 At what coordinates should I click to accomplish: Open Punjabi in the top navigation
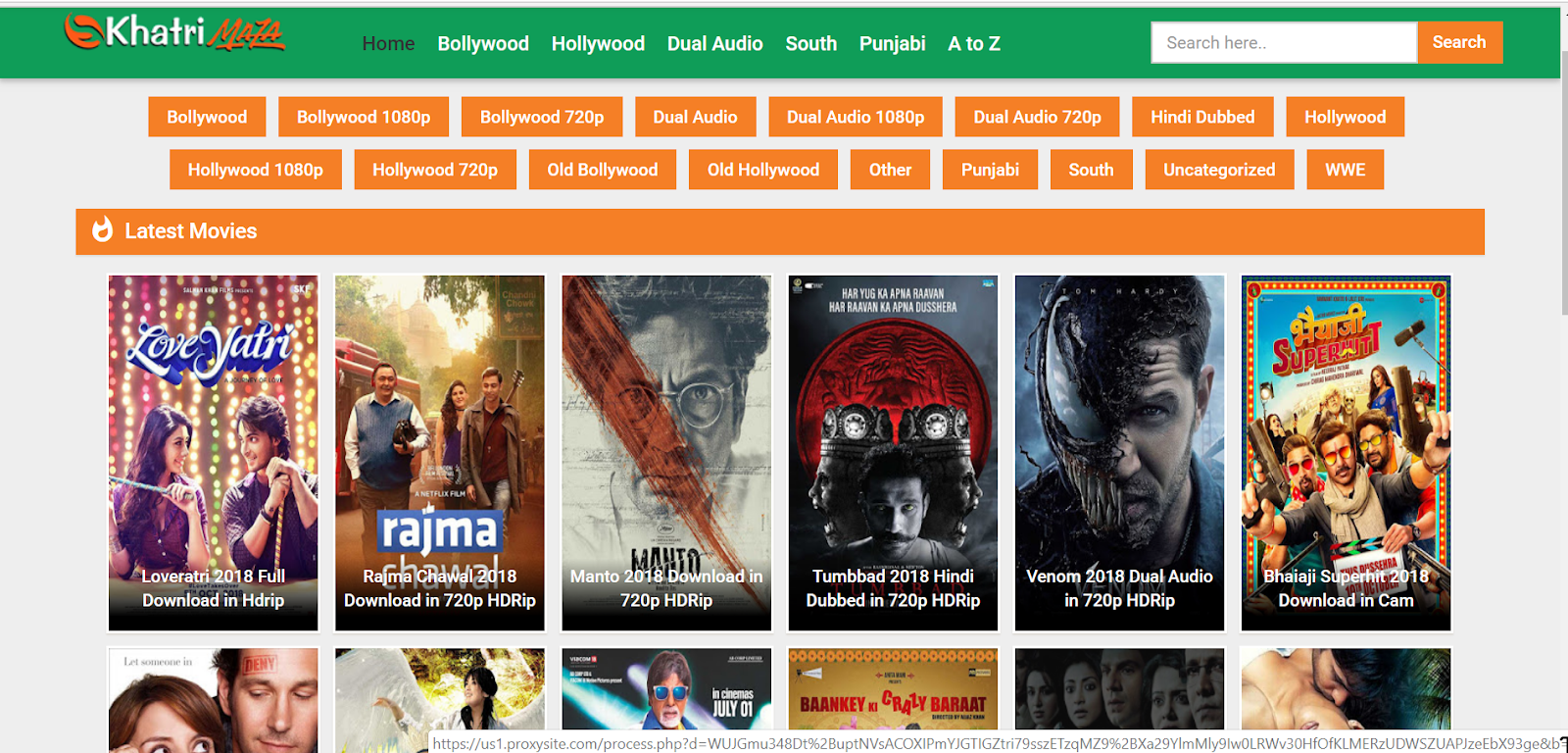pos(892,43)
